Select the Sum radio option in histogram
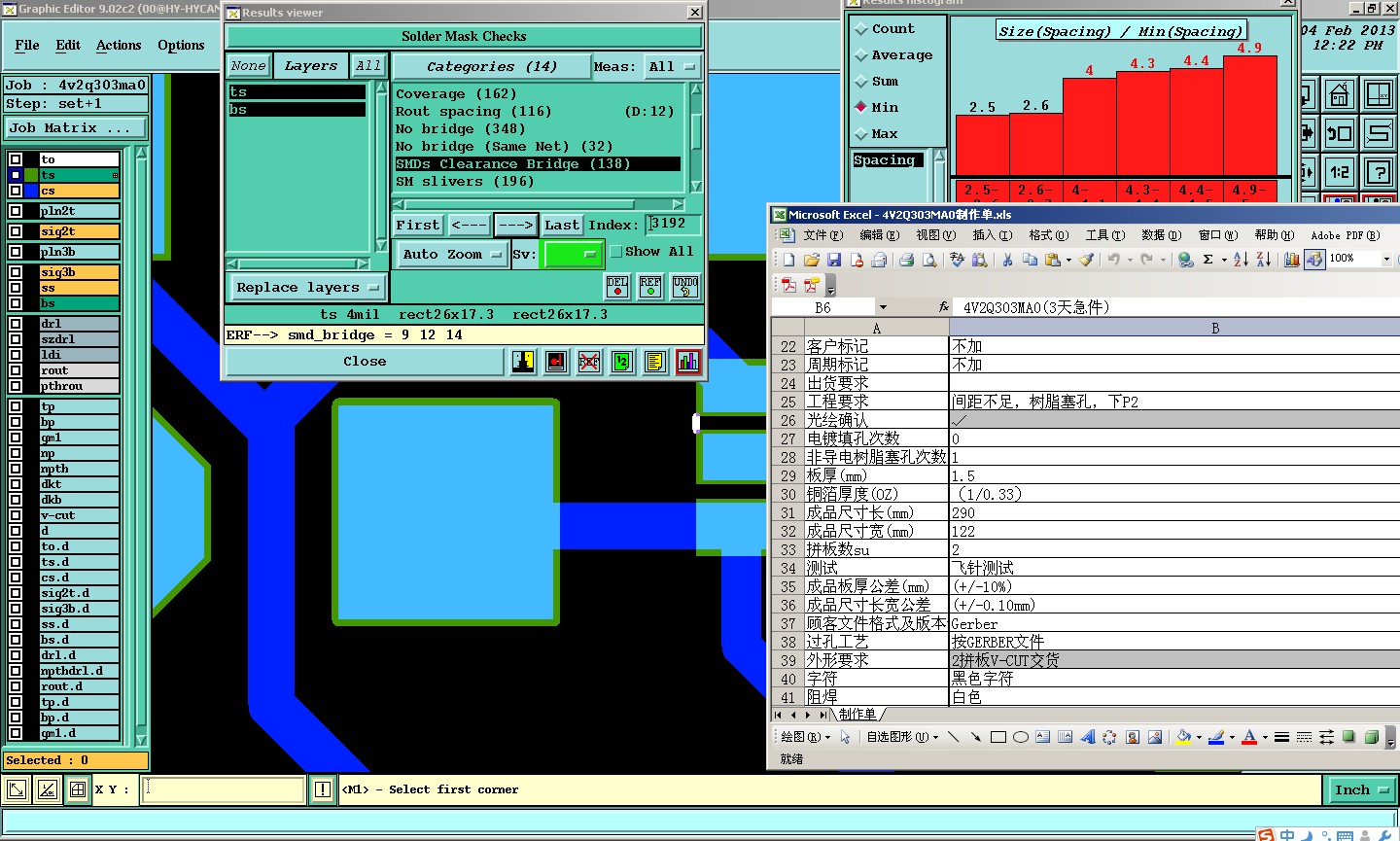Viewport: 1400px width, 841px height. pos(860,82)
